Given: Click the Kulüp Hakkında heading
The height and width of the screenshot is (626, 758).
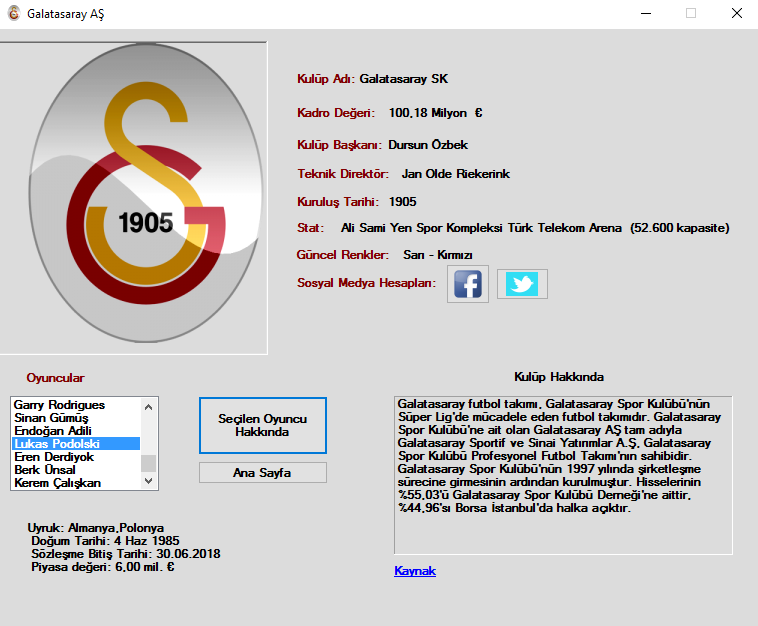Looking at the screenshot, I should click(x=558, y=377).
